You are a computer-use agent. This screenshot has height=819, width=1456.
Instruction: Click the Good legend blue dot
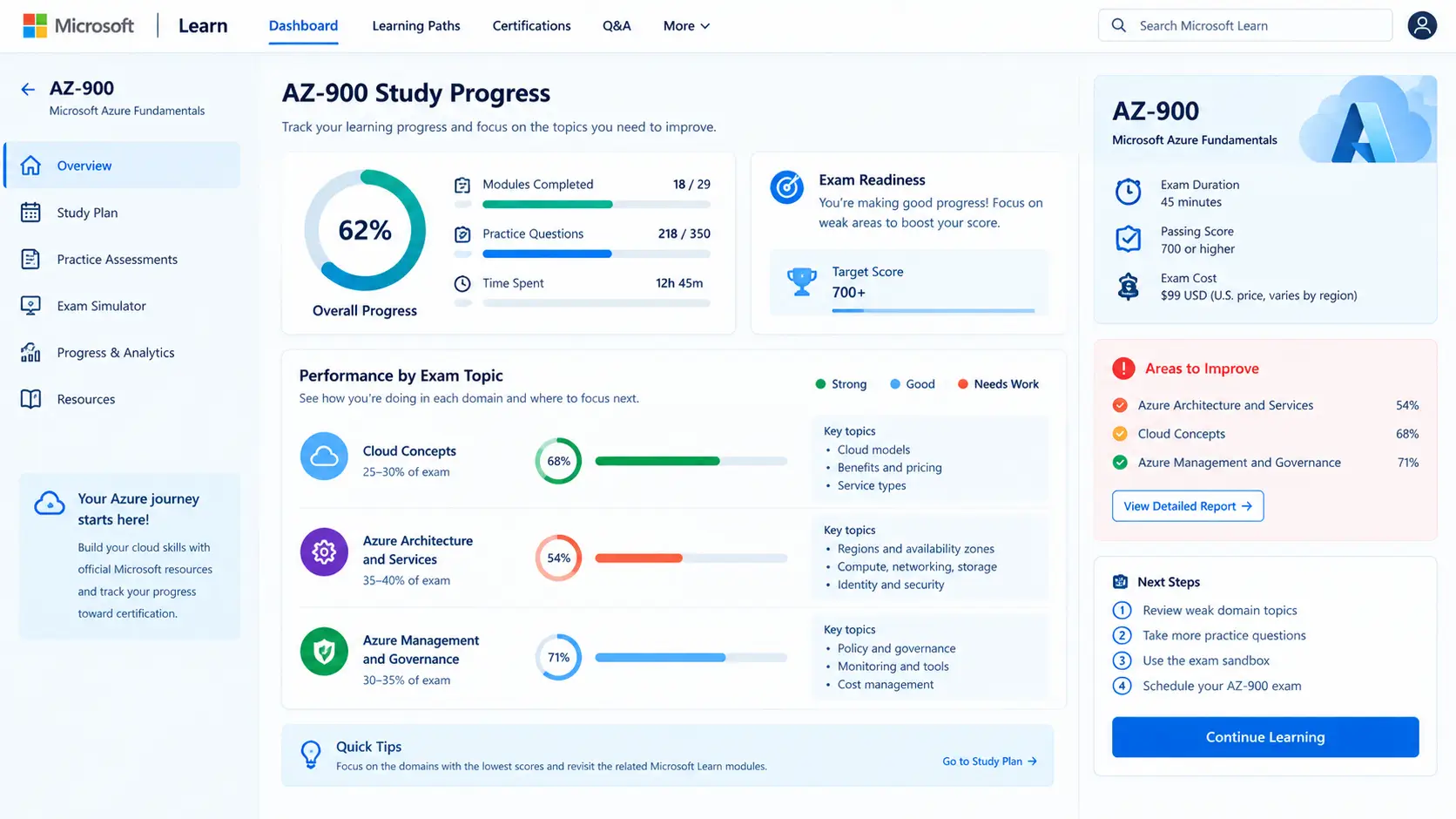pyautogui.click(x=895, y=384)
